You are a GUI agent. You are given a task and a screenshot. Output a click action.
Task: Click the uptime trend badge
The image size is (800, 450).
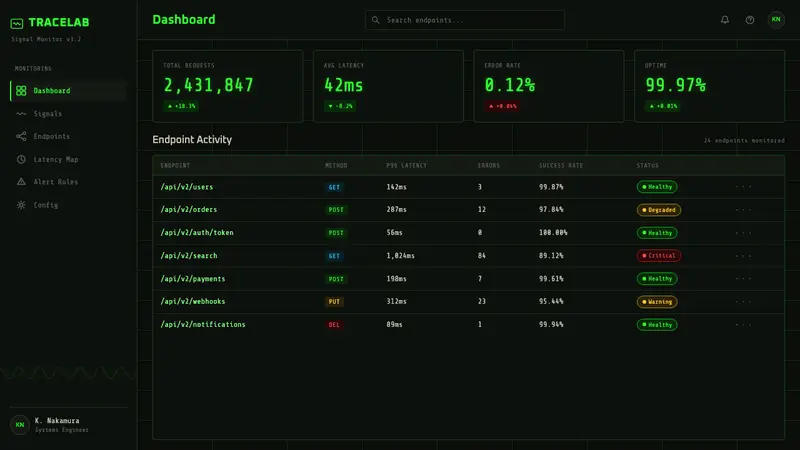(x=663, y=106)
